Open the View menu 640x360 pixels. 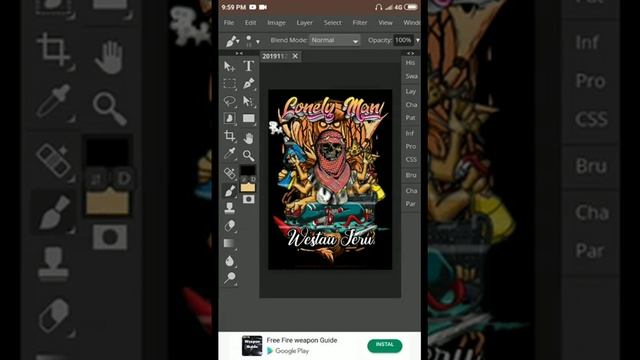385,23
